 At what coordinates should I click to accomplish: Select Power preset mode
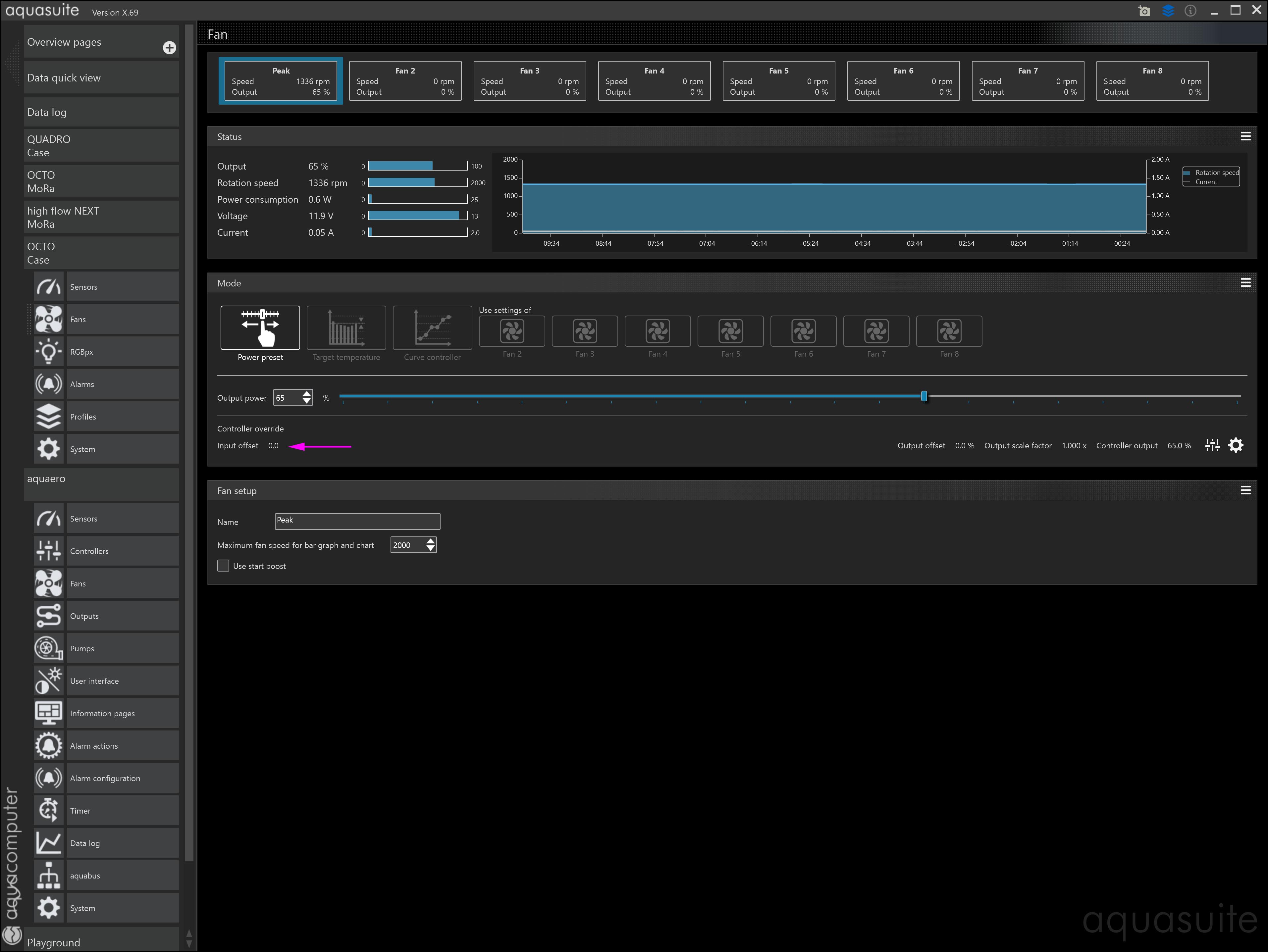[260, 328]
